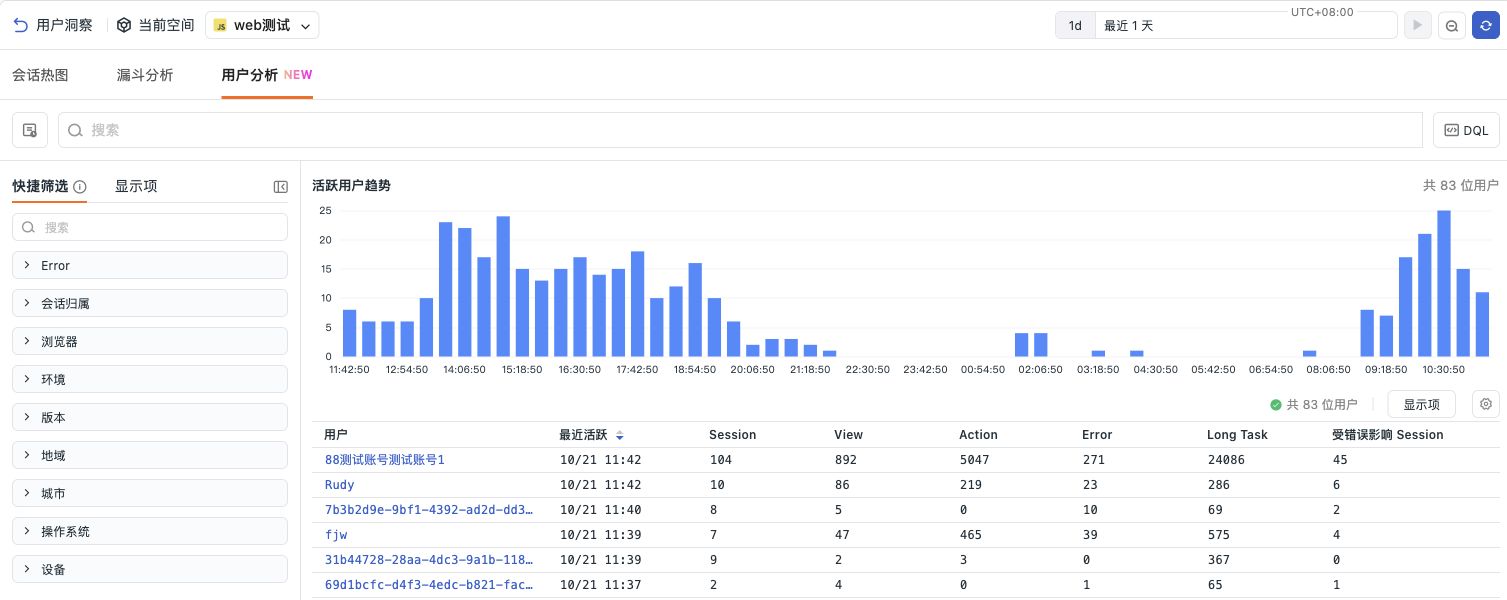Click the 1d time range button
The image size is (1507, 600).
1075,25
